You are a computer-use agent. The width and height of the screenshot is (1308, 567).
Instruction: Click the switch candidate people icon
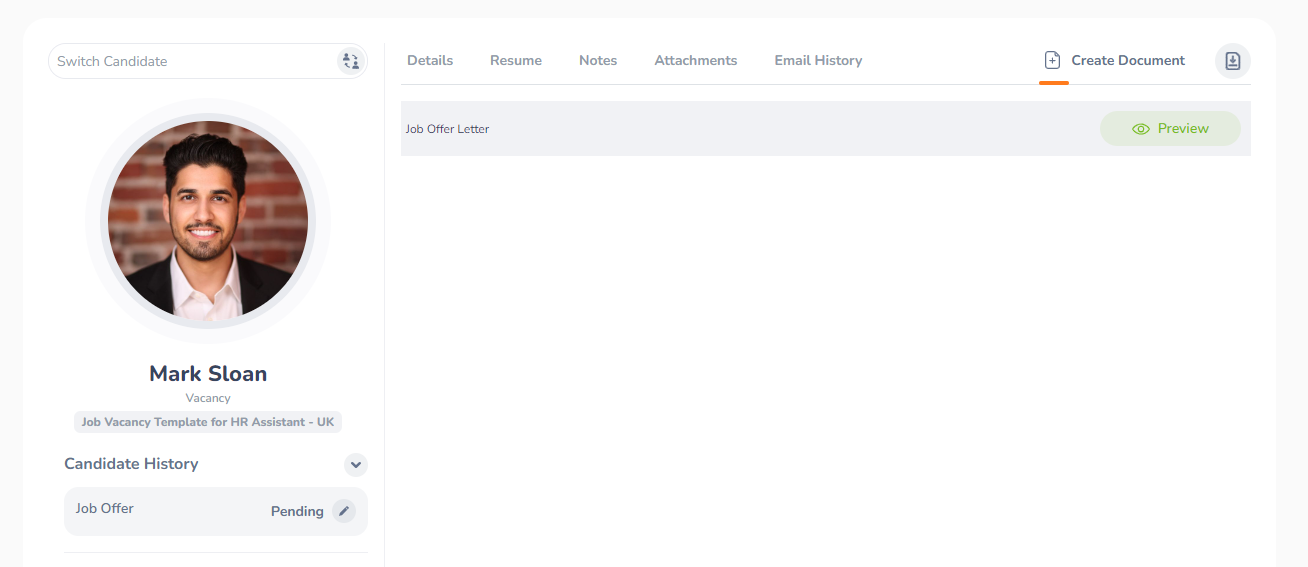(x=350, y=61)
